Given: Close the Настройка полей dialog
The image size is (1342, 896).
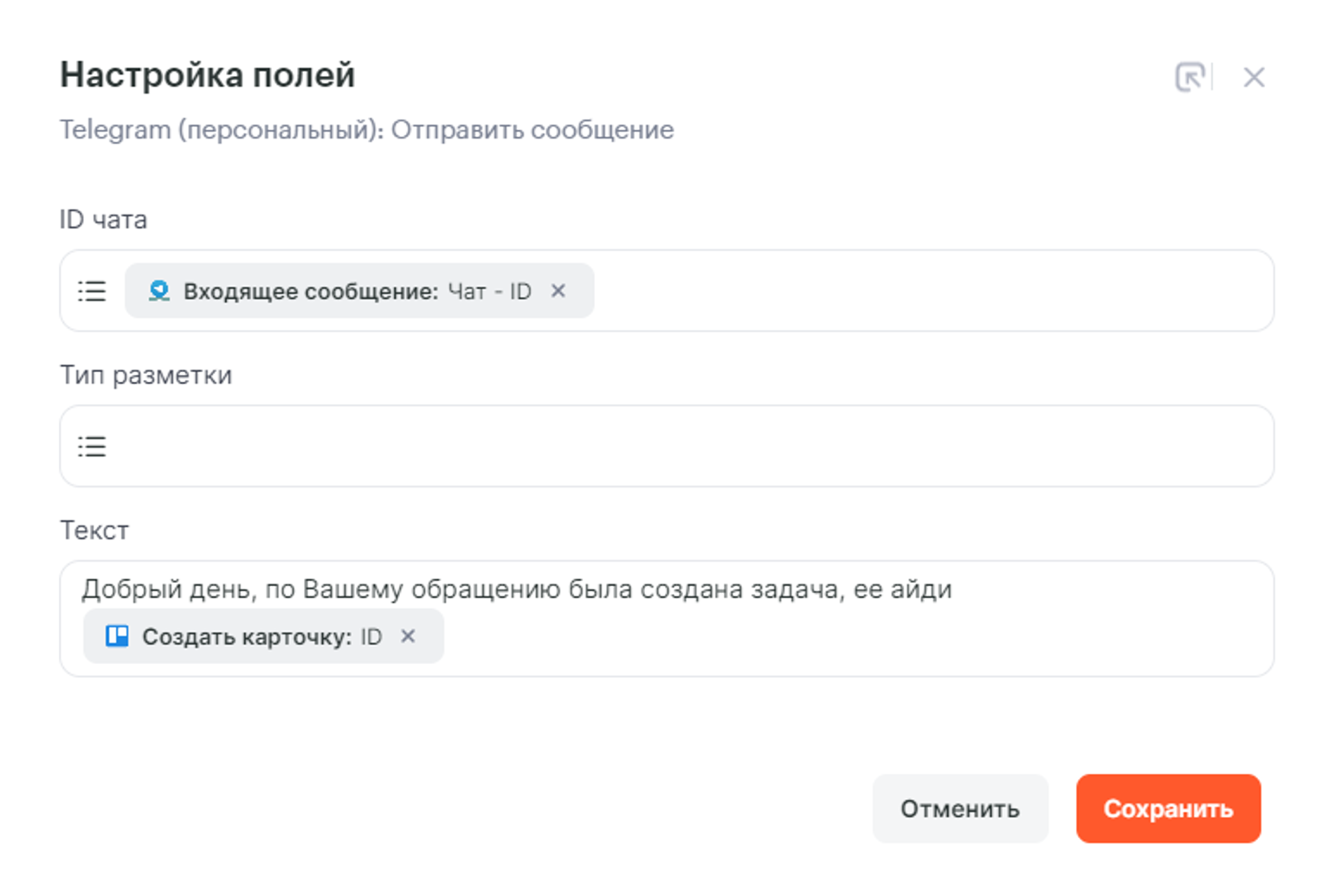Looking at the screenshot, I should pos(1253,77).
